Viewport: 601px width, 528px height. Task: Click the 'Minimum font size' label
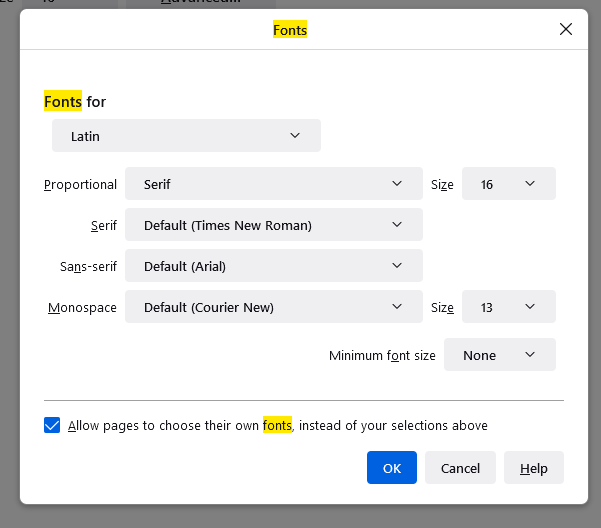click(382, 356)
